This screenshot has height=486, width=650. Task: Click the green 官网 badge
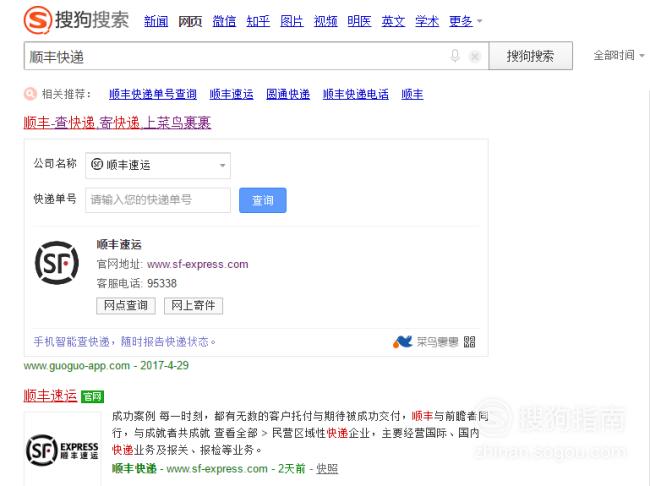[x=92, y=396]
